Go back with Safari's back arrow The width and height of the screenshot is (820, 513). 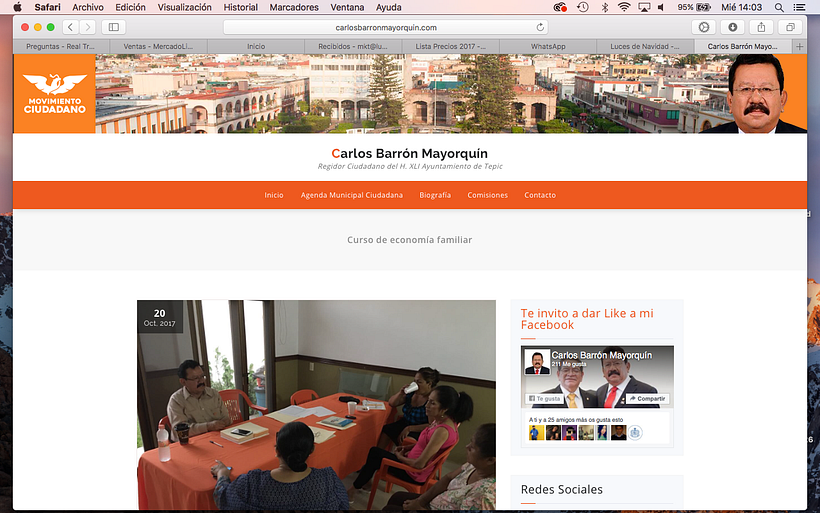click(71, 27)
